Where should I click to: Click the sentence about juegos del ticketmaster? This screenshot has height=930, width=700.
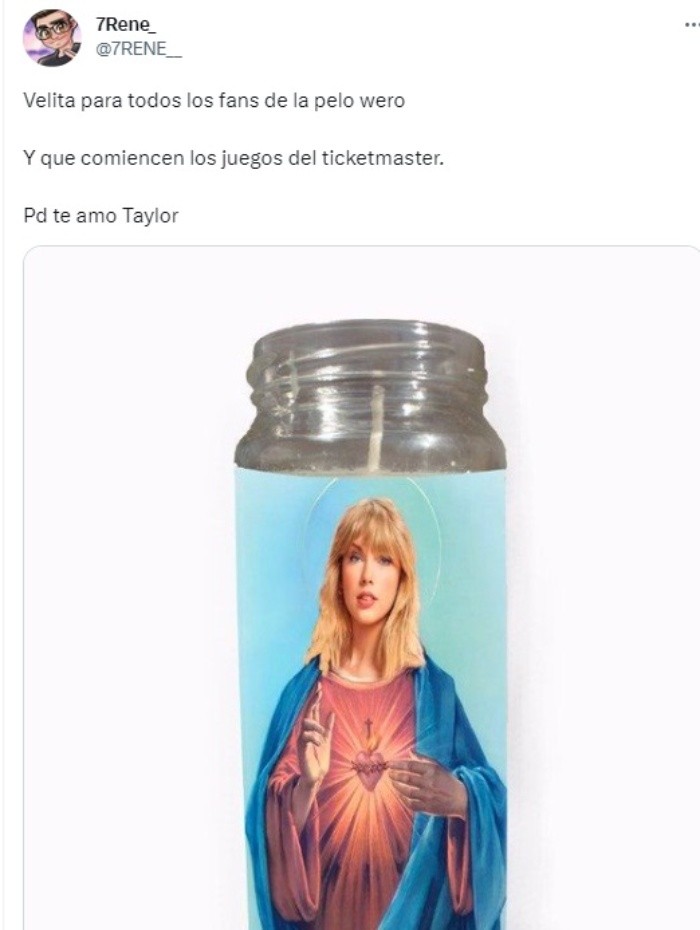pyautogui.click(x=233, y=158)
